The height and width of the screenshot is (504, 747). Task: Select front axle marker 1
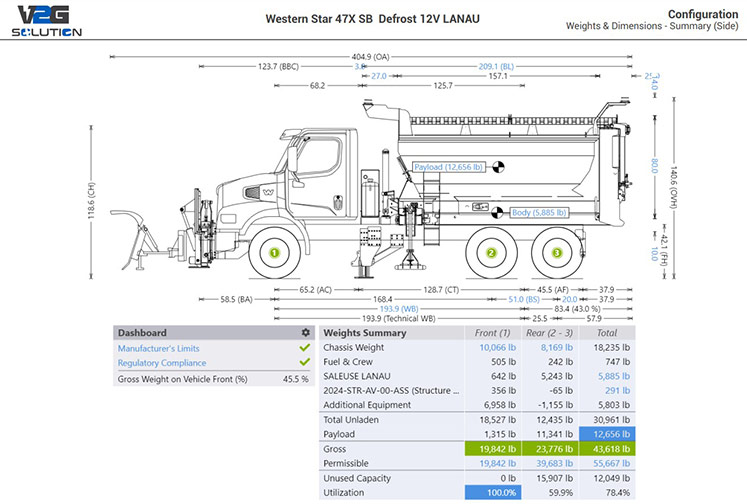(273, 254)
